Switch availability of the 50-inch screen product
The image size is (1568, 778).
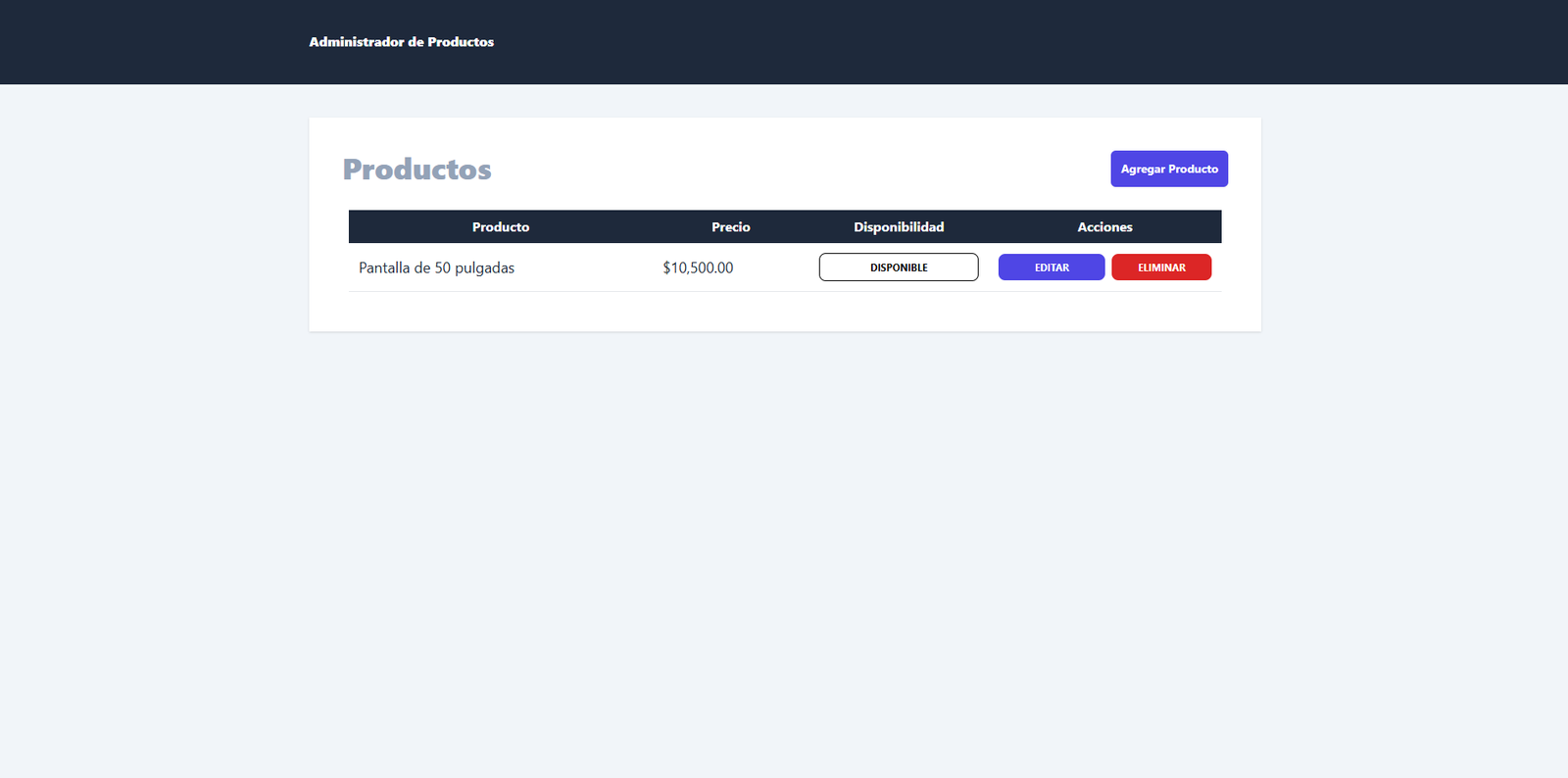point(898,267)
